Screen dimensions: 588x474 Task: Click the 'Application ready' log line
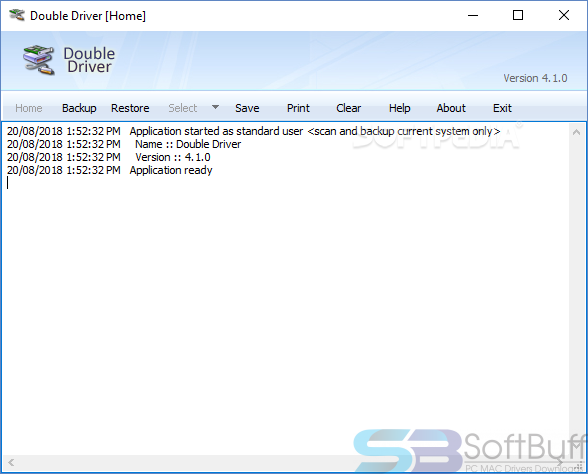click(171, 170)
